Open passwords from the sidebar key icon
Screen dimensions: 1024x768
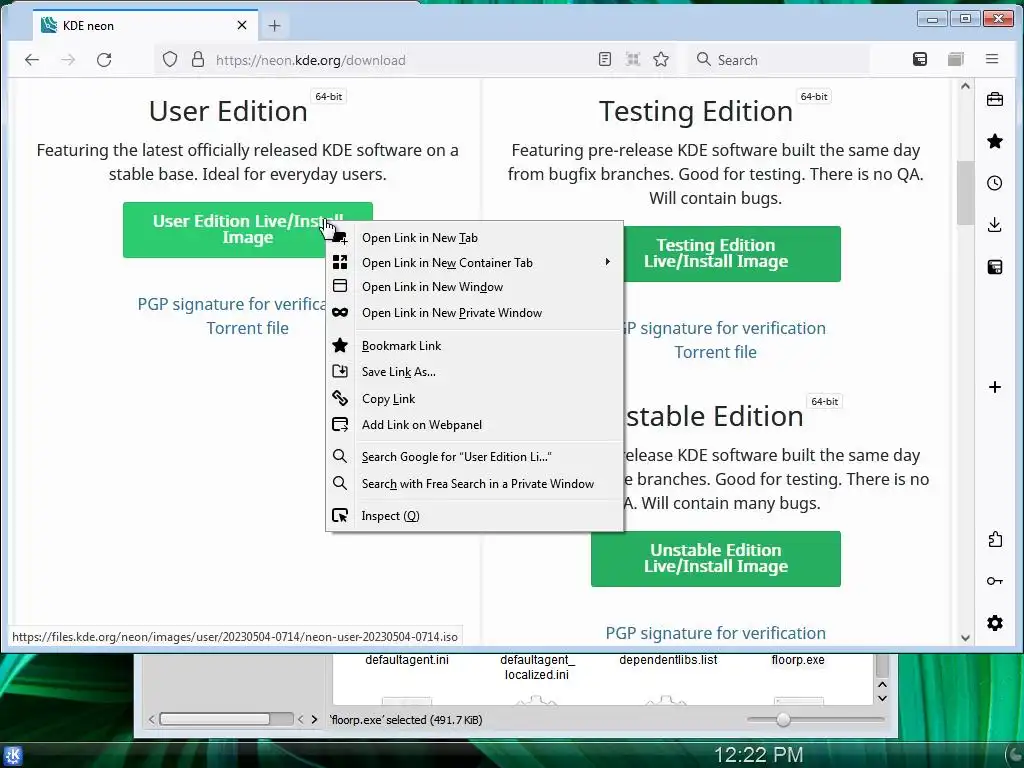pyautogui.click(x=995, y=581)
